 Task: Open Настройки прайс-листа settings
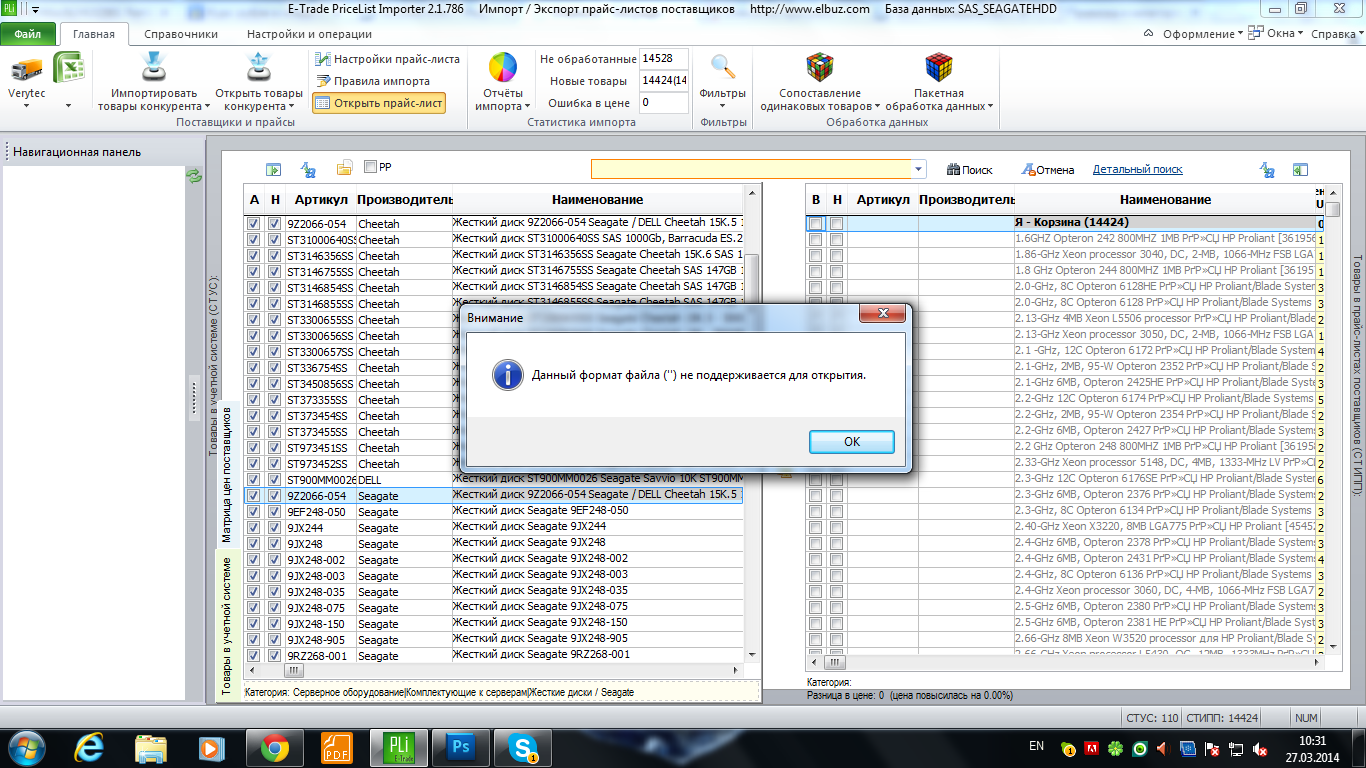(387, 59)
